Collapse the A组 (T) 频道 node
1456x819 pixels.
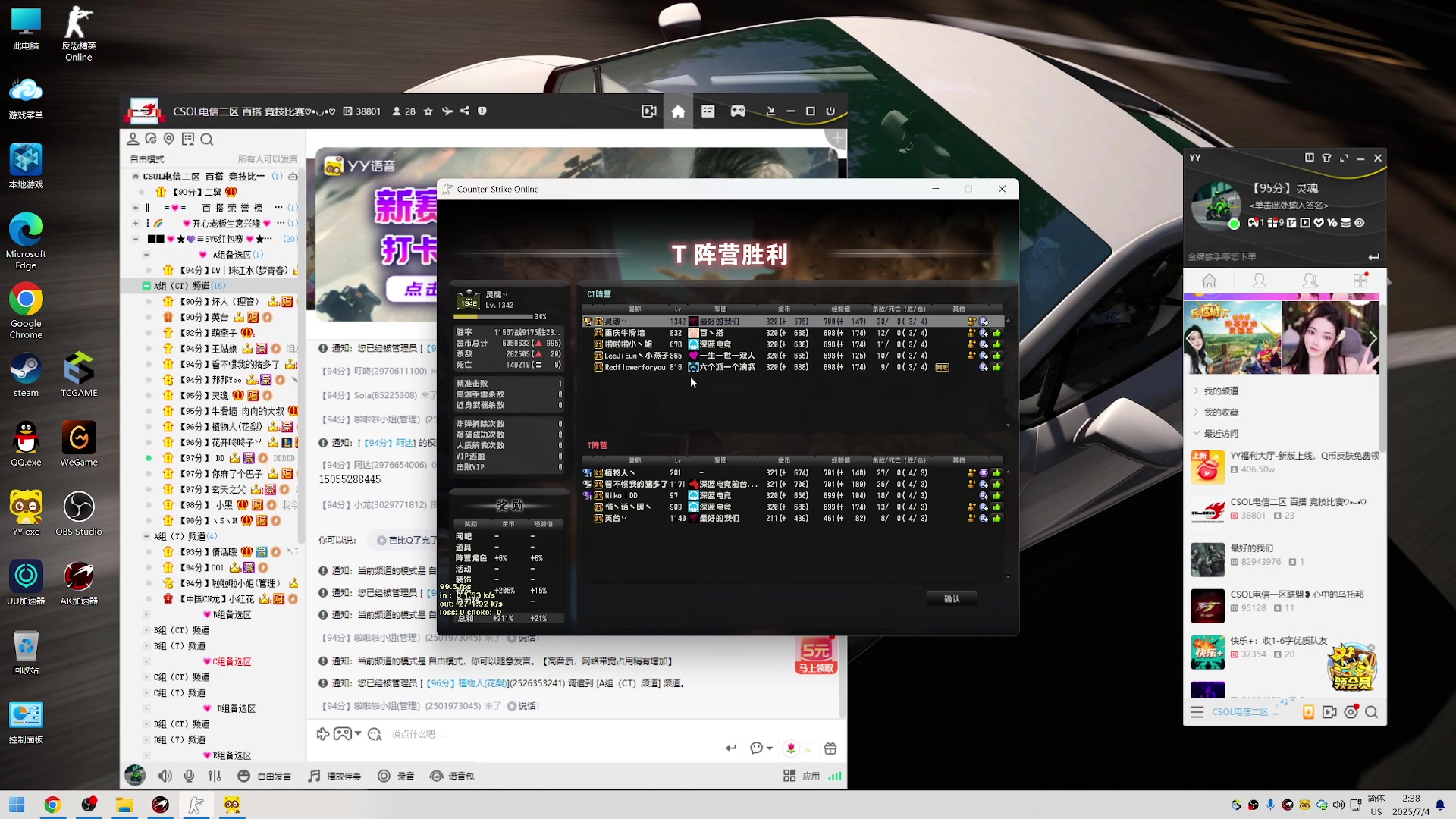tap(146, 536)
